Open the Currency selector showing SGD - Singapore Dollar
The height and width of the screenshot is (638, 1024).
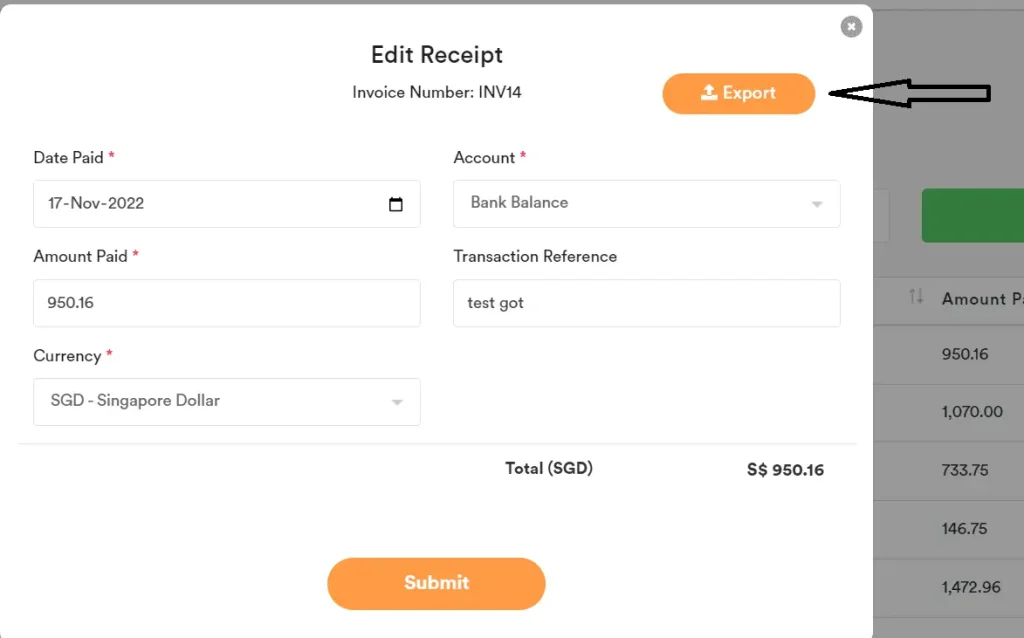226,402
